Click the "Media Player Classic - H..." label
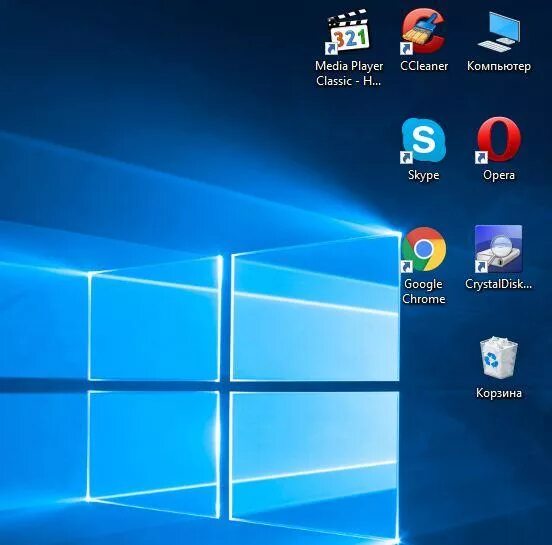 [x=349, y=73]
